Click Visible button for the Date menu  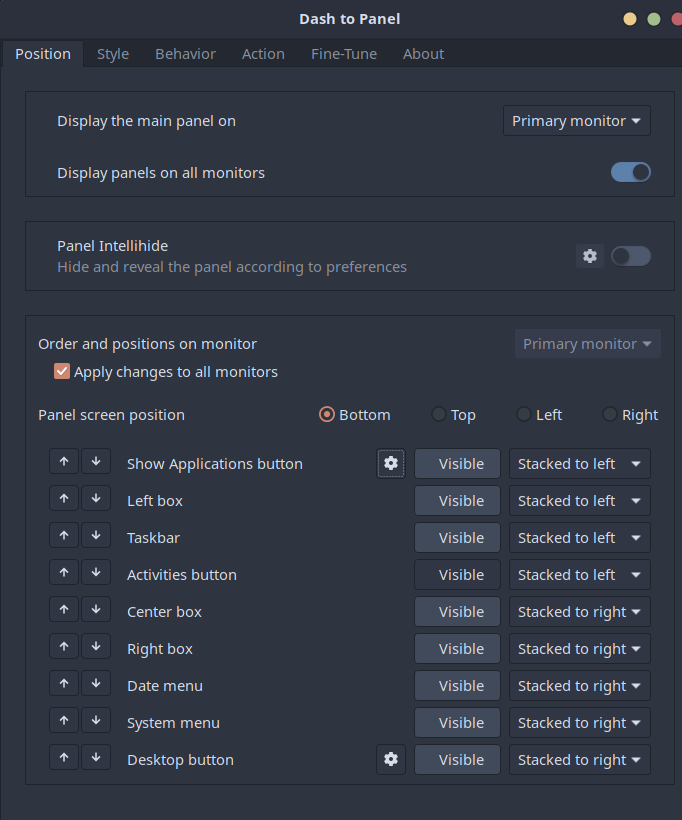point(456,685)
